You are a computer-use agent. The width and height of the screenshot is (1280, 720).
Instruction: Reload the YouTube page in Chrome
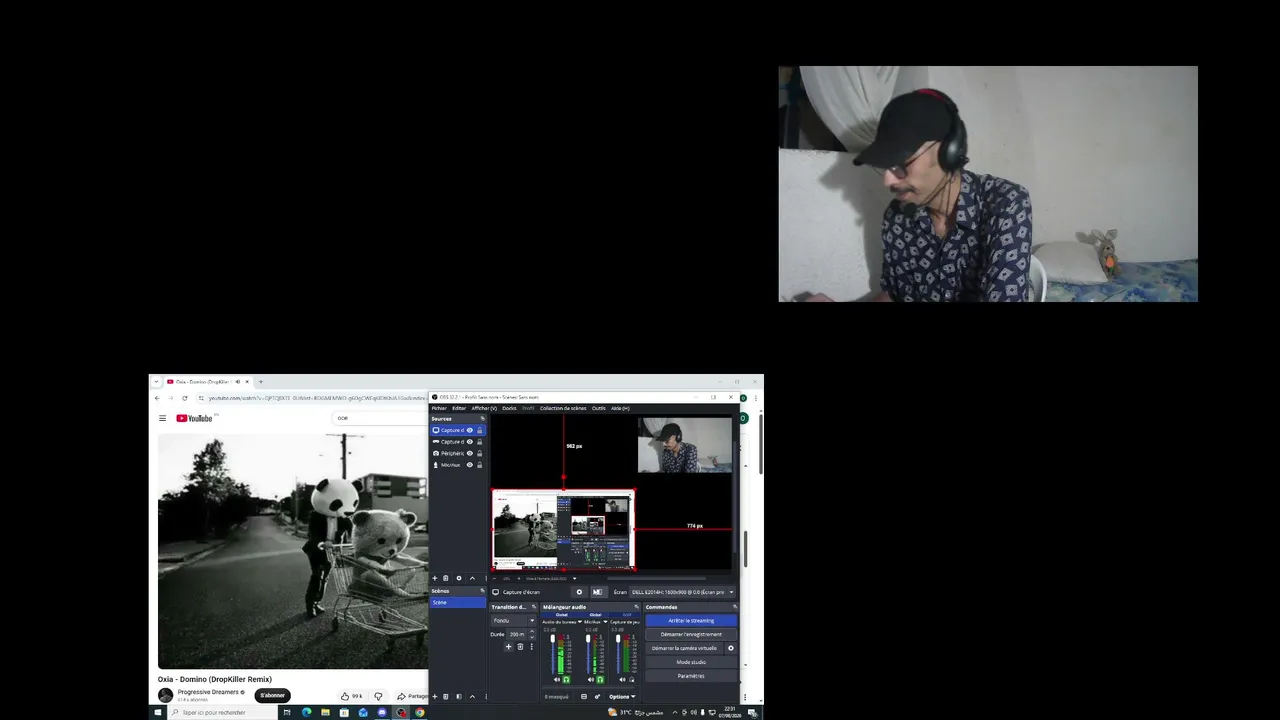pyautogui.click(x=184, y=398)
